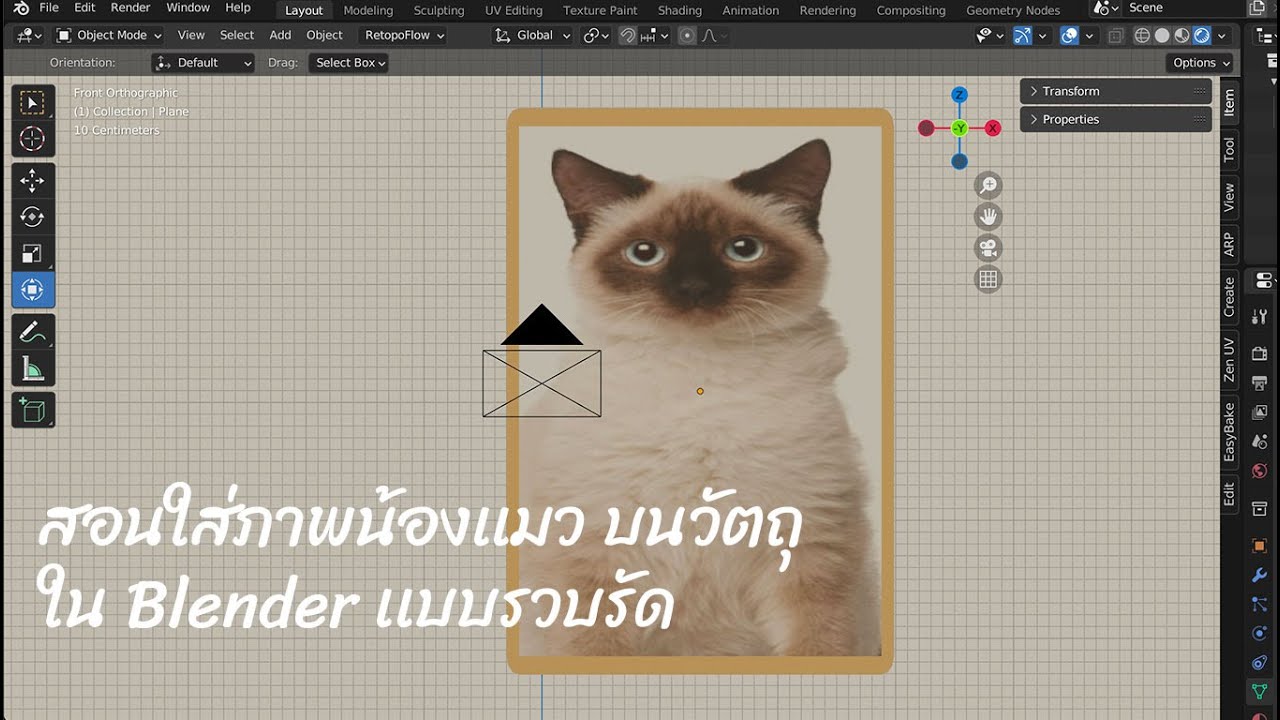1280x720 pixels.
Task: Open the Physics properties tab
Action: click(x=1260, y=633)
